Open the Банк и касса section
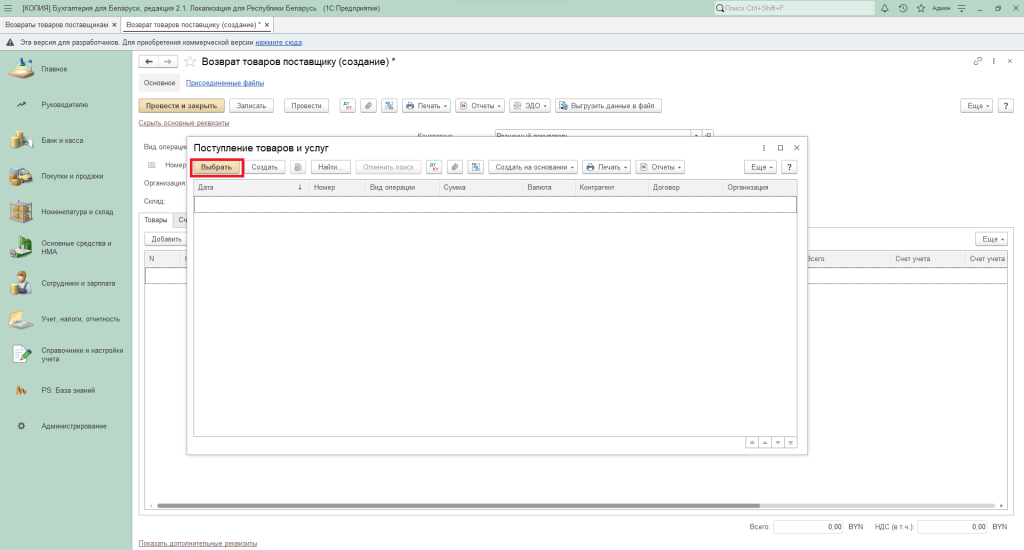 pos(62,140)
